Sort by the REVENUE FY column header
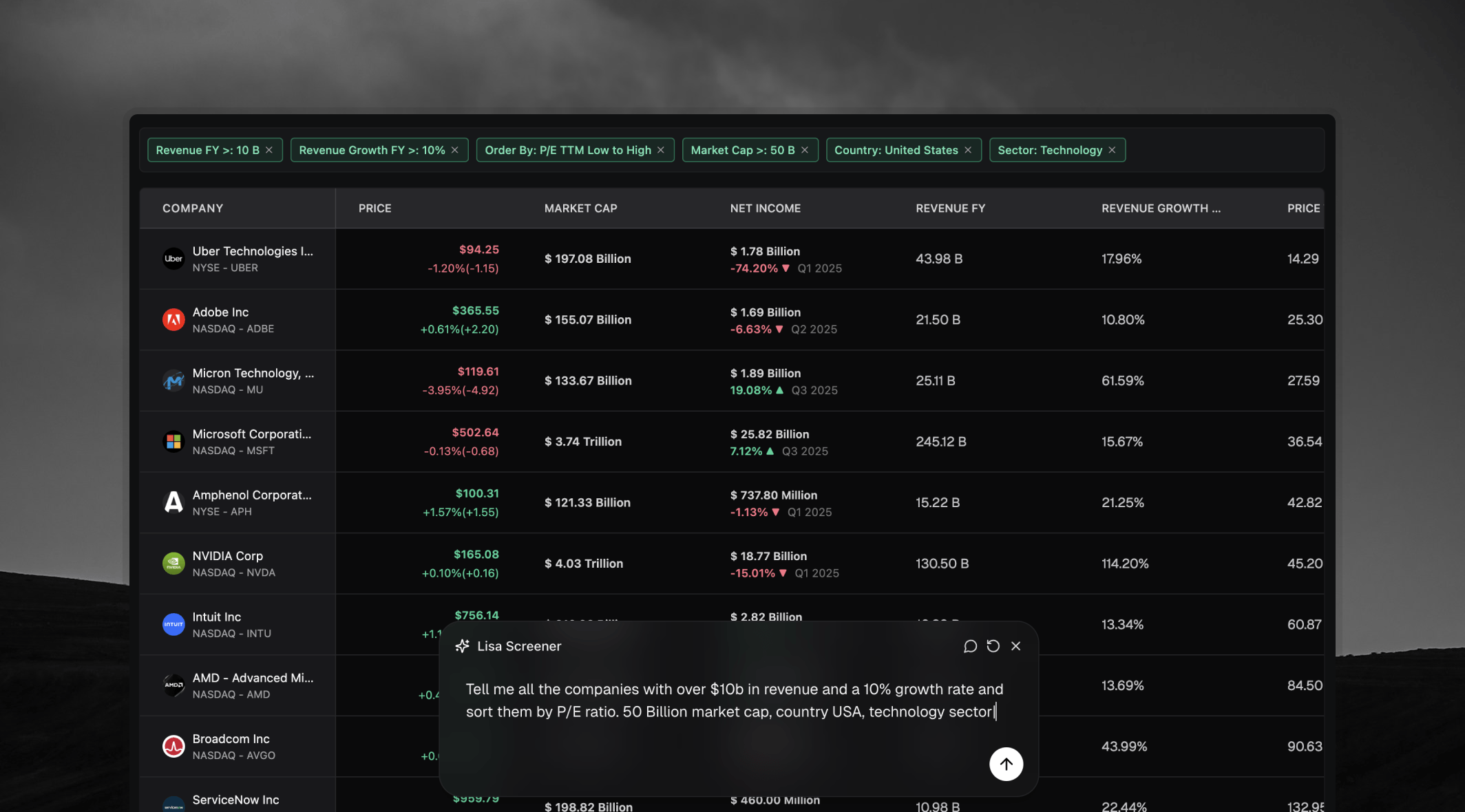The image size is (1465, 812). tap(950, 209)
